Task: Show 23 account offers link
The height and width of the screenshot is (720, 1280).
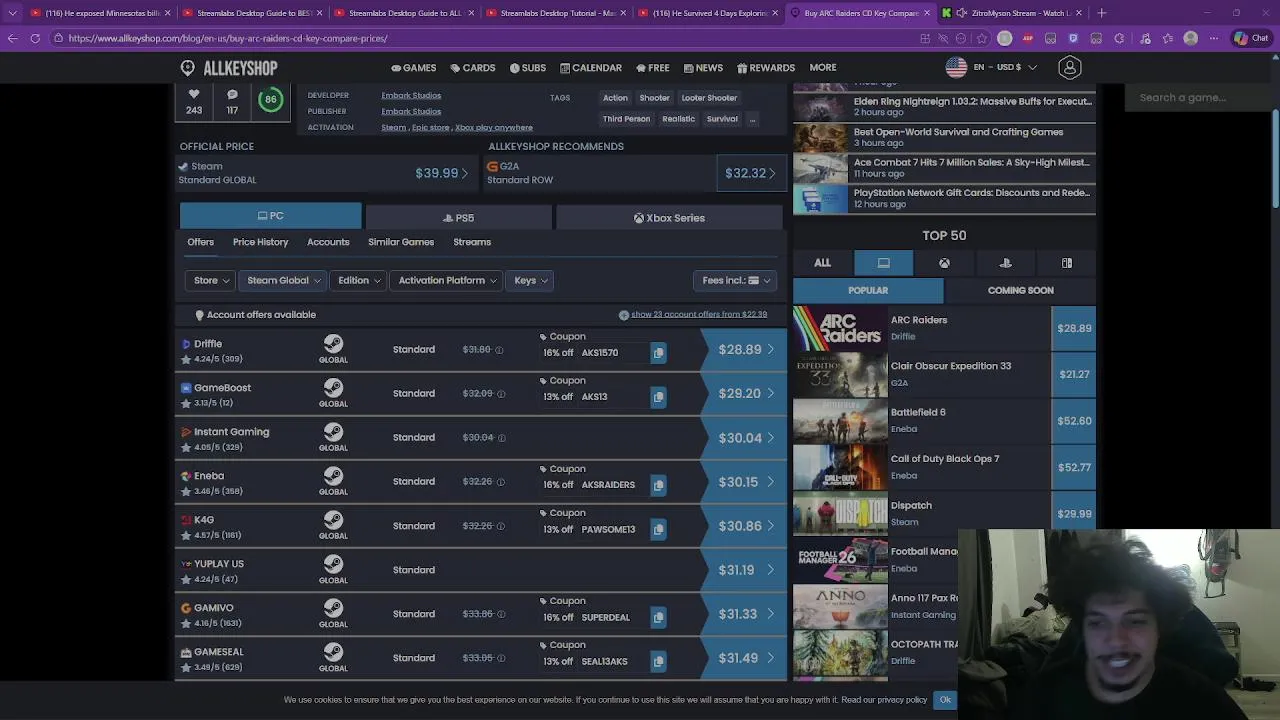Action: [x=699, y=314]
